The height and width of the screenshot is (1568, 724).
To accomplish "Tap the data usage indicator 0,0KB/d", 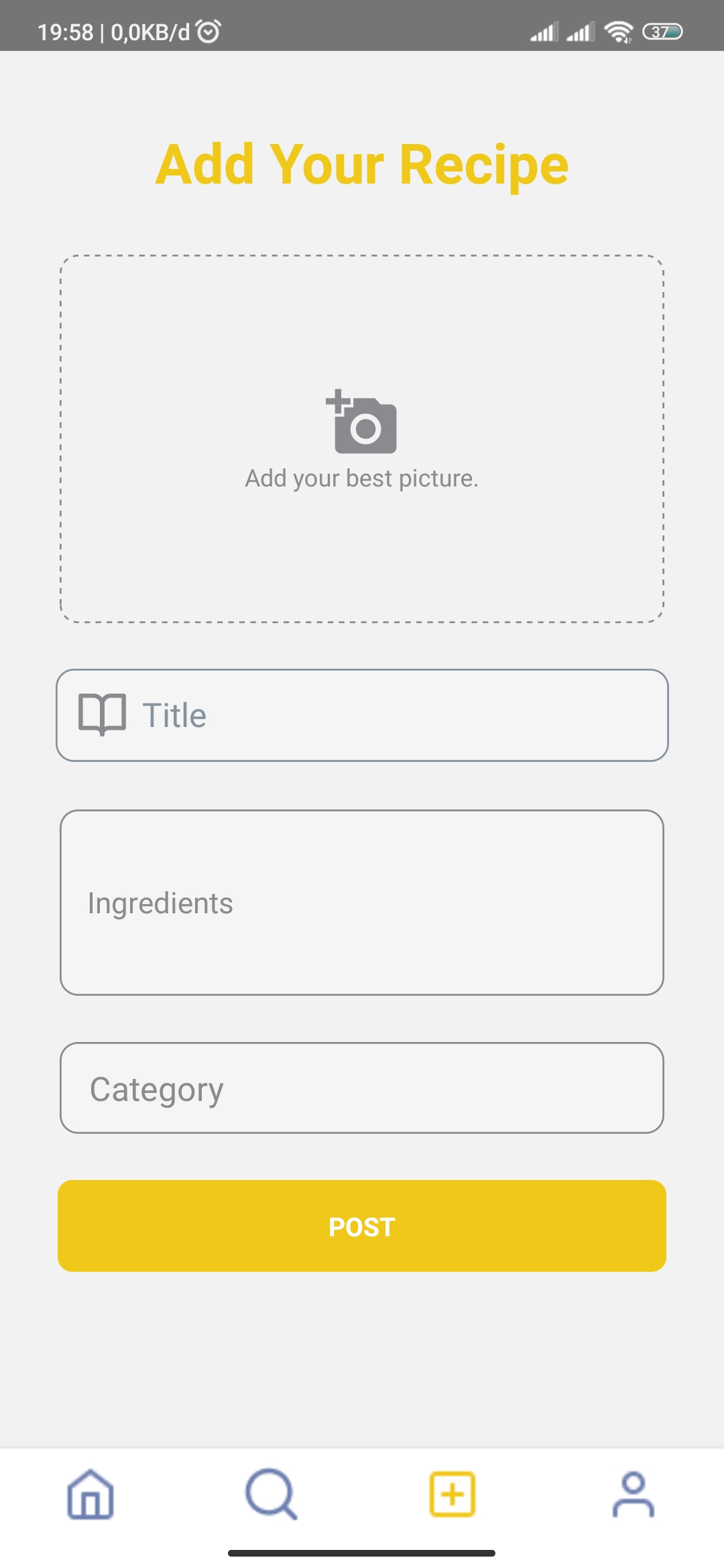I will (149, 30).
